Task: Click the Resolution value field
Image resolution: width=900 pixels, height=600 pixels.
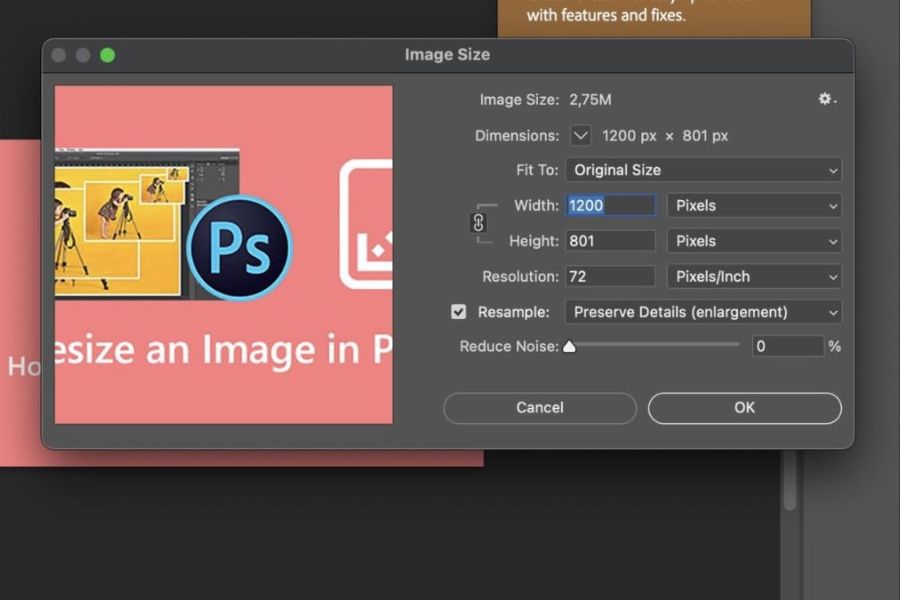Action: [610, 276]
